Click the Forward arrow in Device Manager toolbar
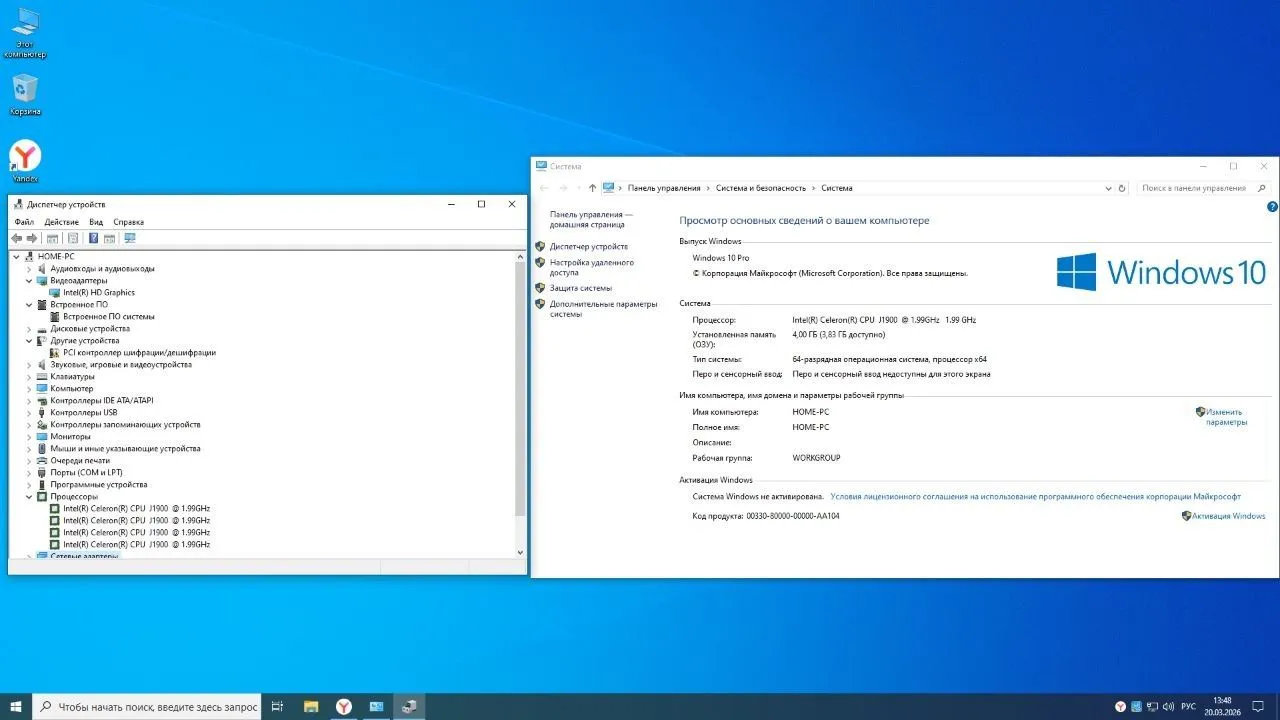The image size is (1280, 720). tap(32, 238)
